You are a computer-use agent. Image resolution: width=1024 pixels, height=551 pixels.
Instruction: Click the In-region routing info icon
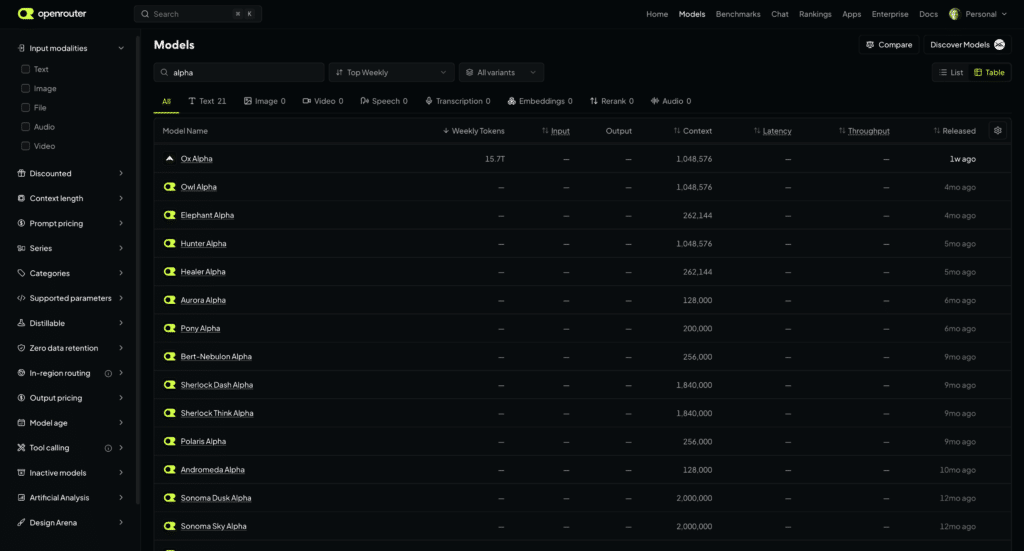pos(108,373)
